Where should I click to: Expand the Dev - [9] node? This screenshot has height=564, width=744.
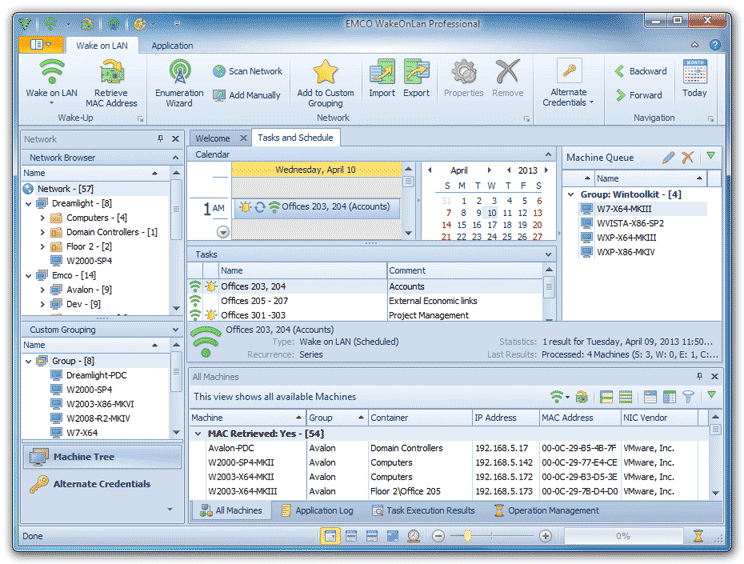[42, 304]
